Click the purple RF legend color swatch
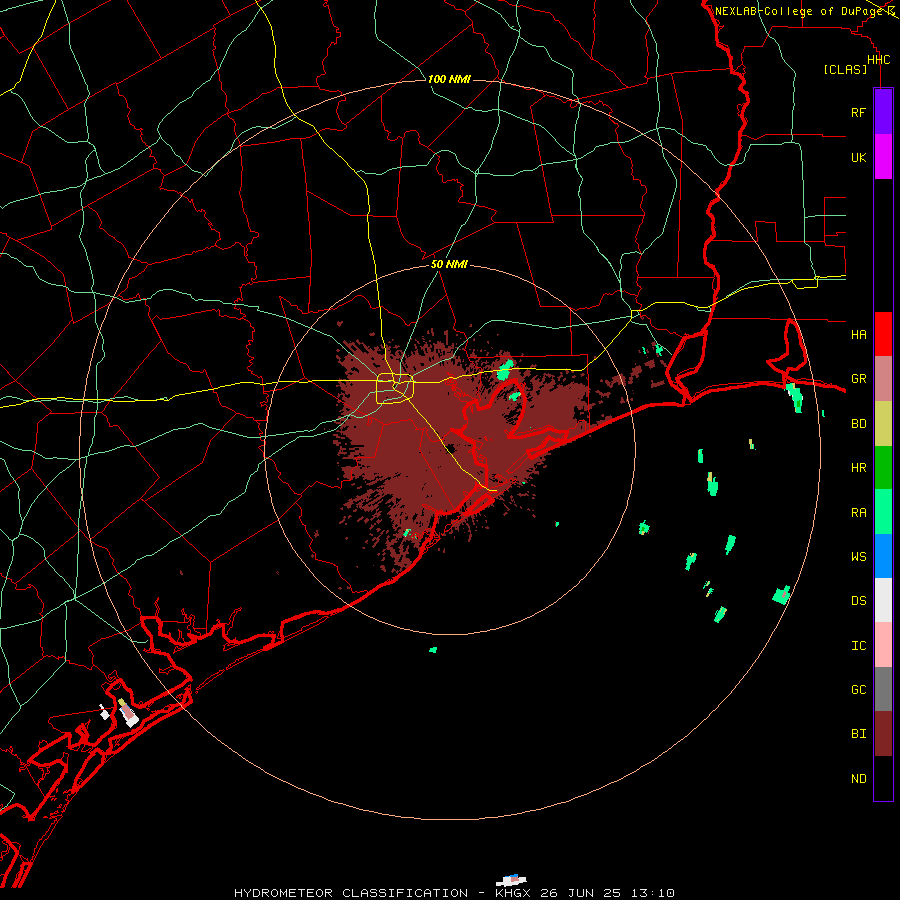Screen dimensions: 900x900 [x=883, y=112]
